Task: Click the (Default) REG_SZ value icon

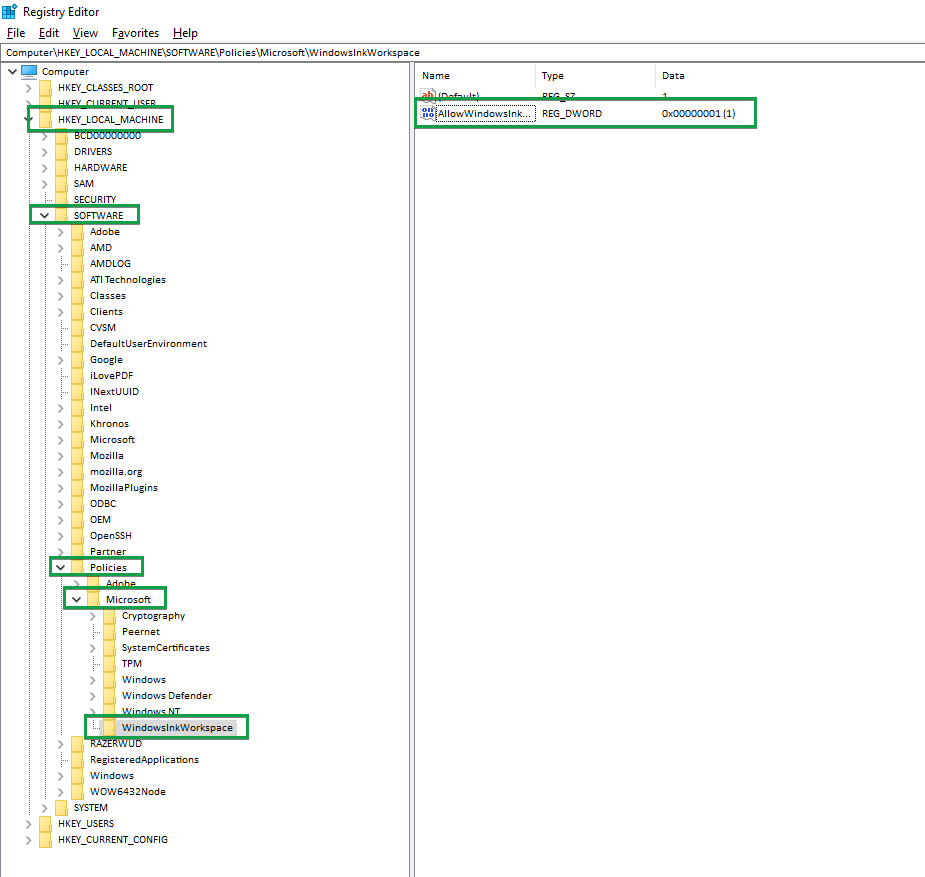Action: point(427,95)
